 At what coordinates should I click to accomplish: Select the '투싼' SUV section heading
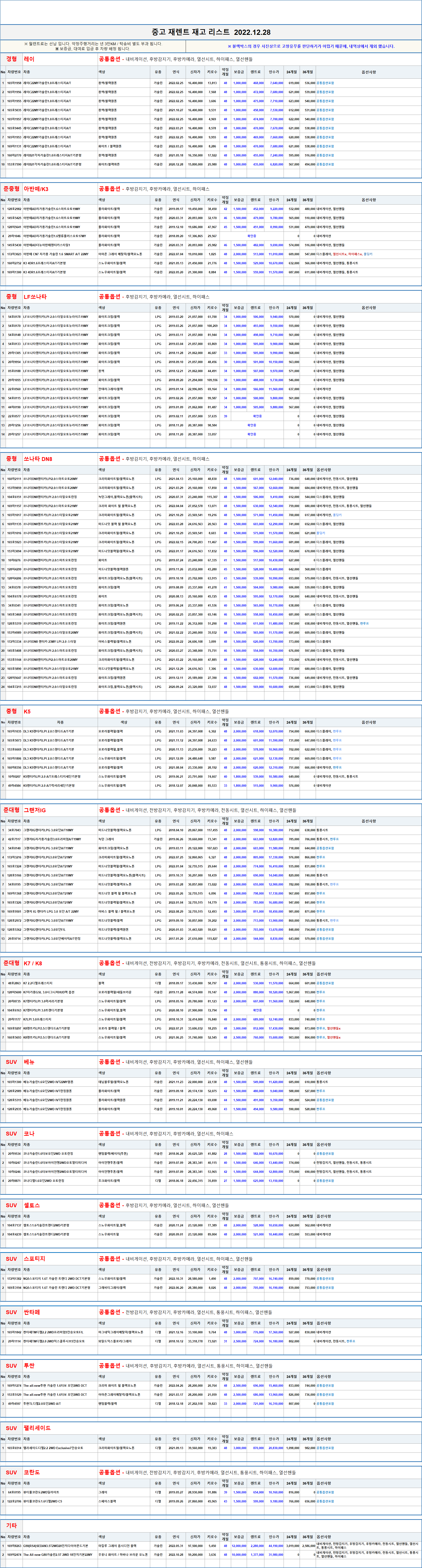click(29, 1366)
